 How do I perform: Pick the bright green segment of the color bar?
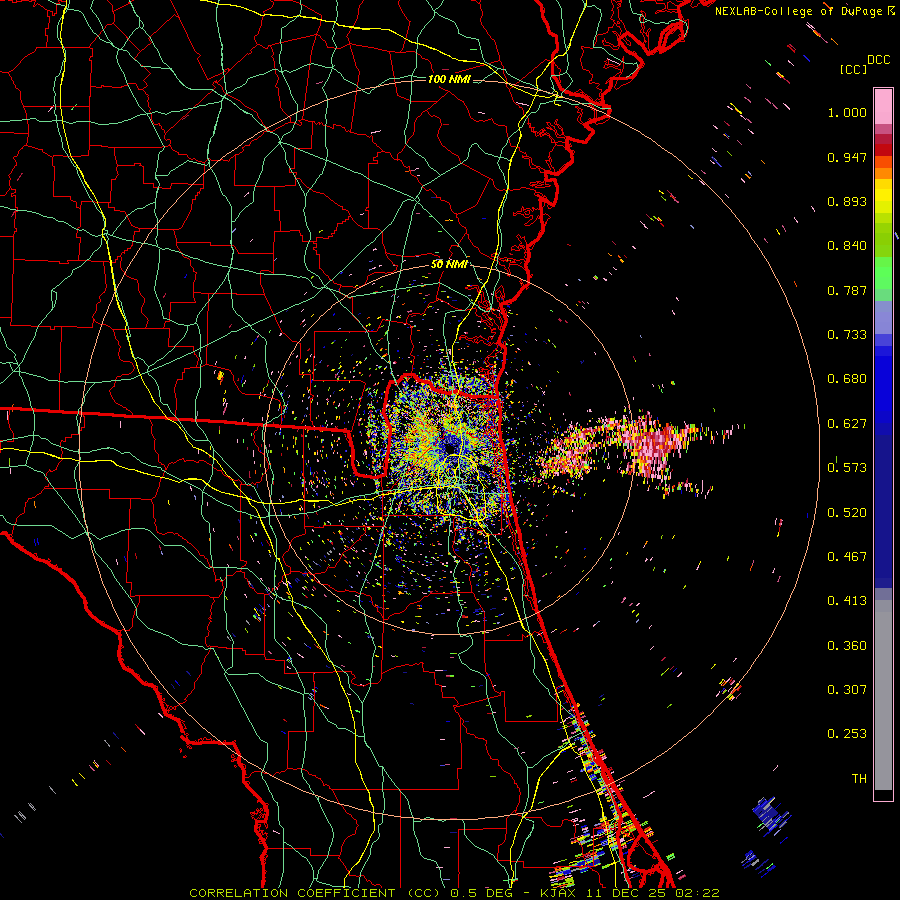pos(883,273)
